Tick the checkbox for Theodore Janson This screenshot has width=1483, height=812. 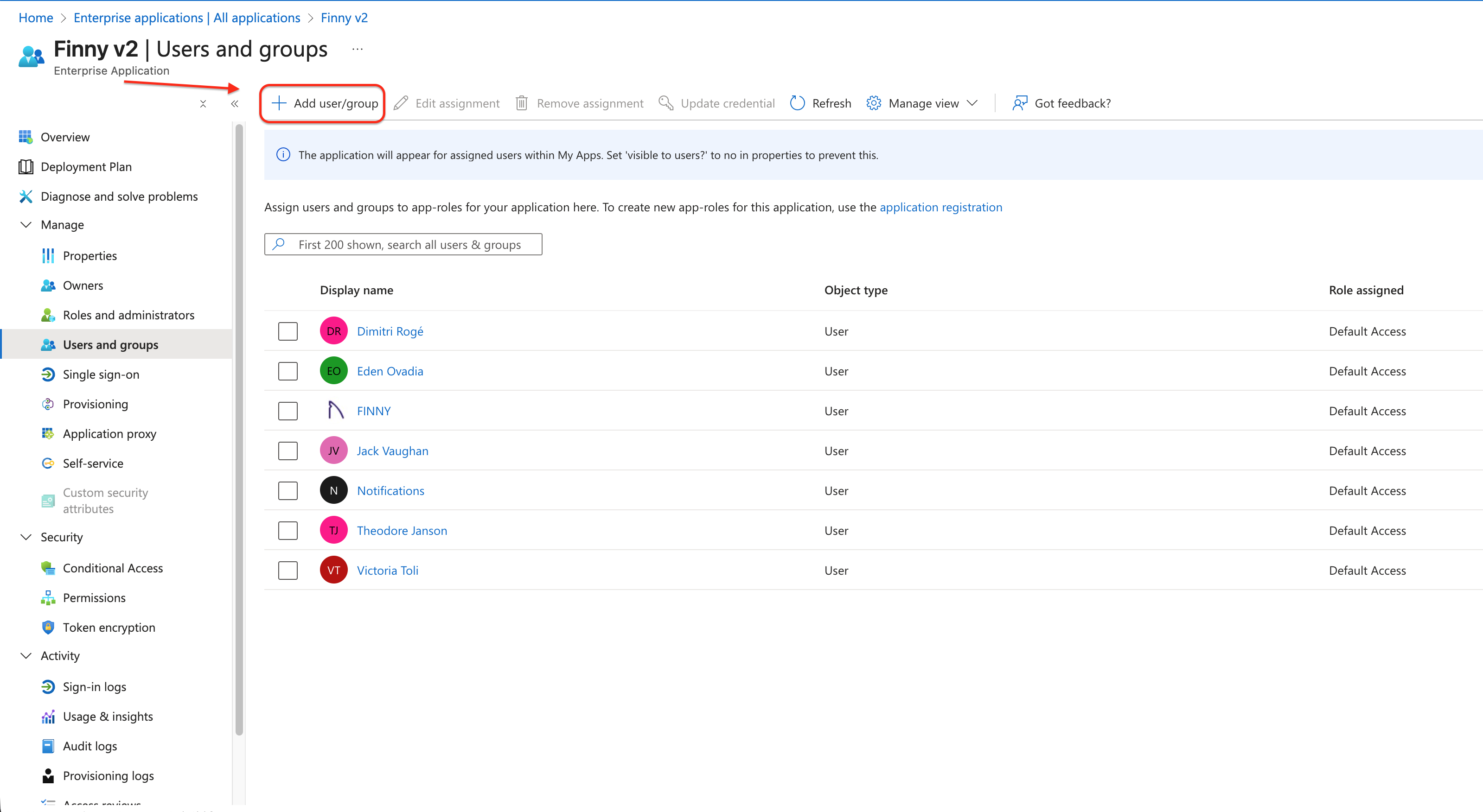coord(288,531)
